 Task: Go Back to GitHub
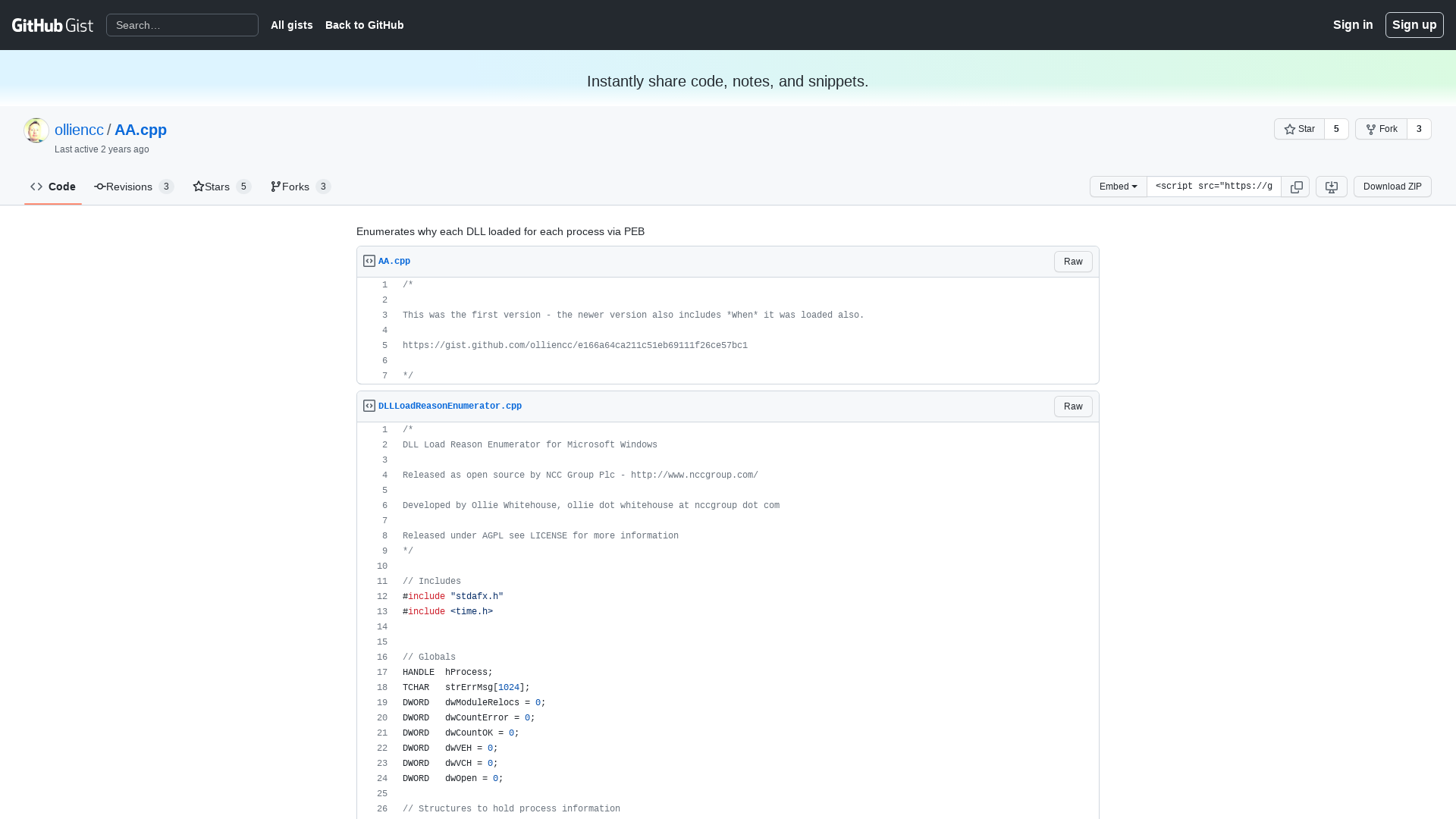pos(365,25)
